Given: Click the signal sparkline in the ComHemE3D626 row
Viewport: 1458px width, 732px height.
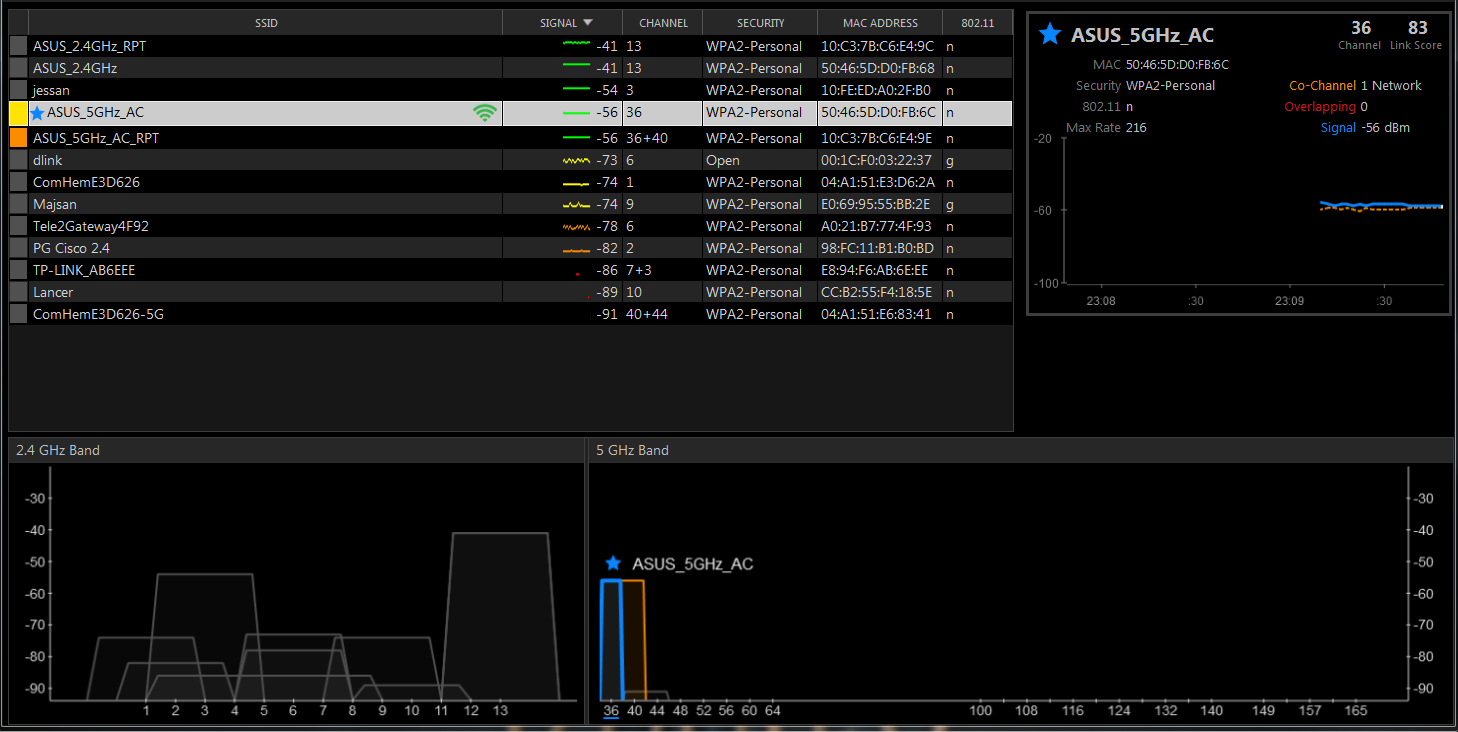Looking at the screenshot, I should [577, 184].
